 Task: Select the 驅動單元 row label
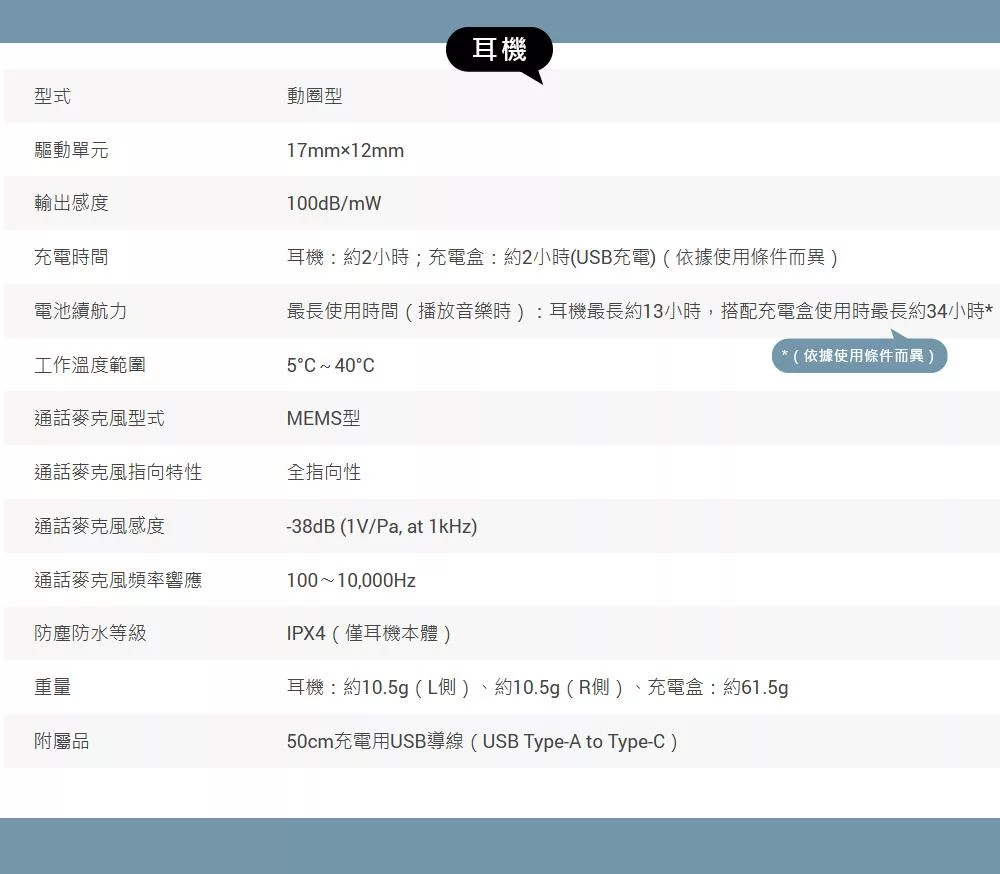tap(71, 150)
